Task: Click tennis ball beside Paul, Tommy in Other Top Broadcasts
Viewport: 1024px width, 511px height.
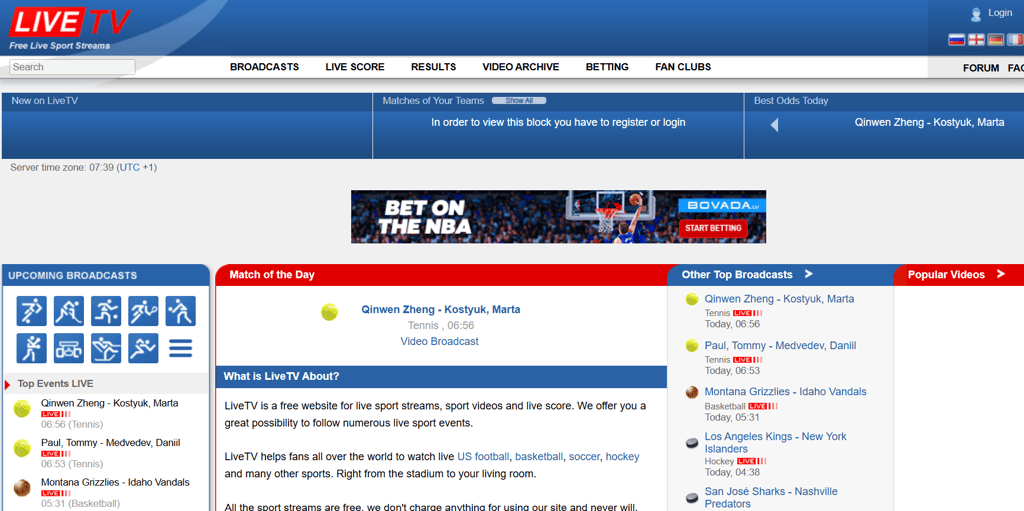Action: point(692,346)
